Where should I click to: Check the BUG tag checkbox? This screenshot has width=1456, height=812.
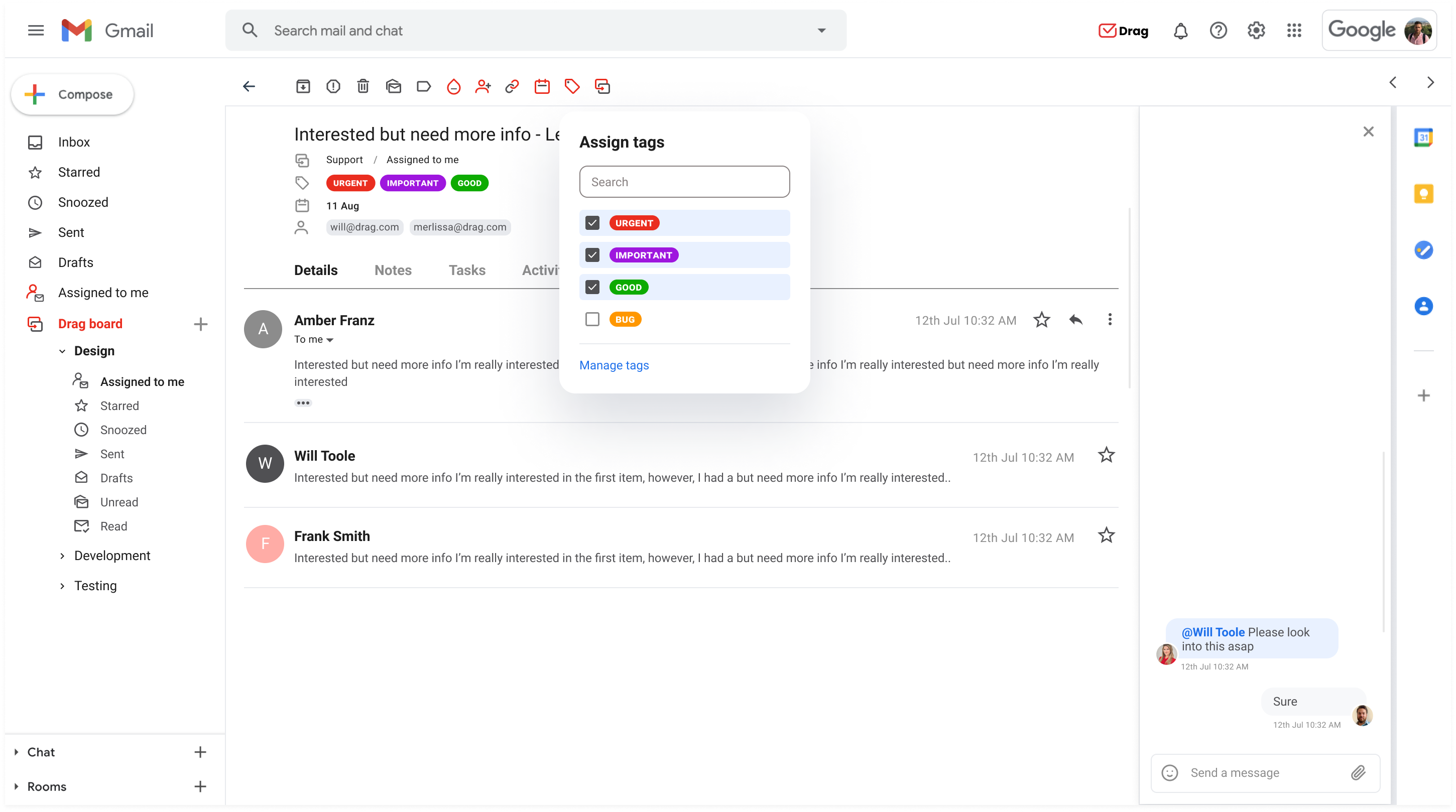[592, 320]
